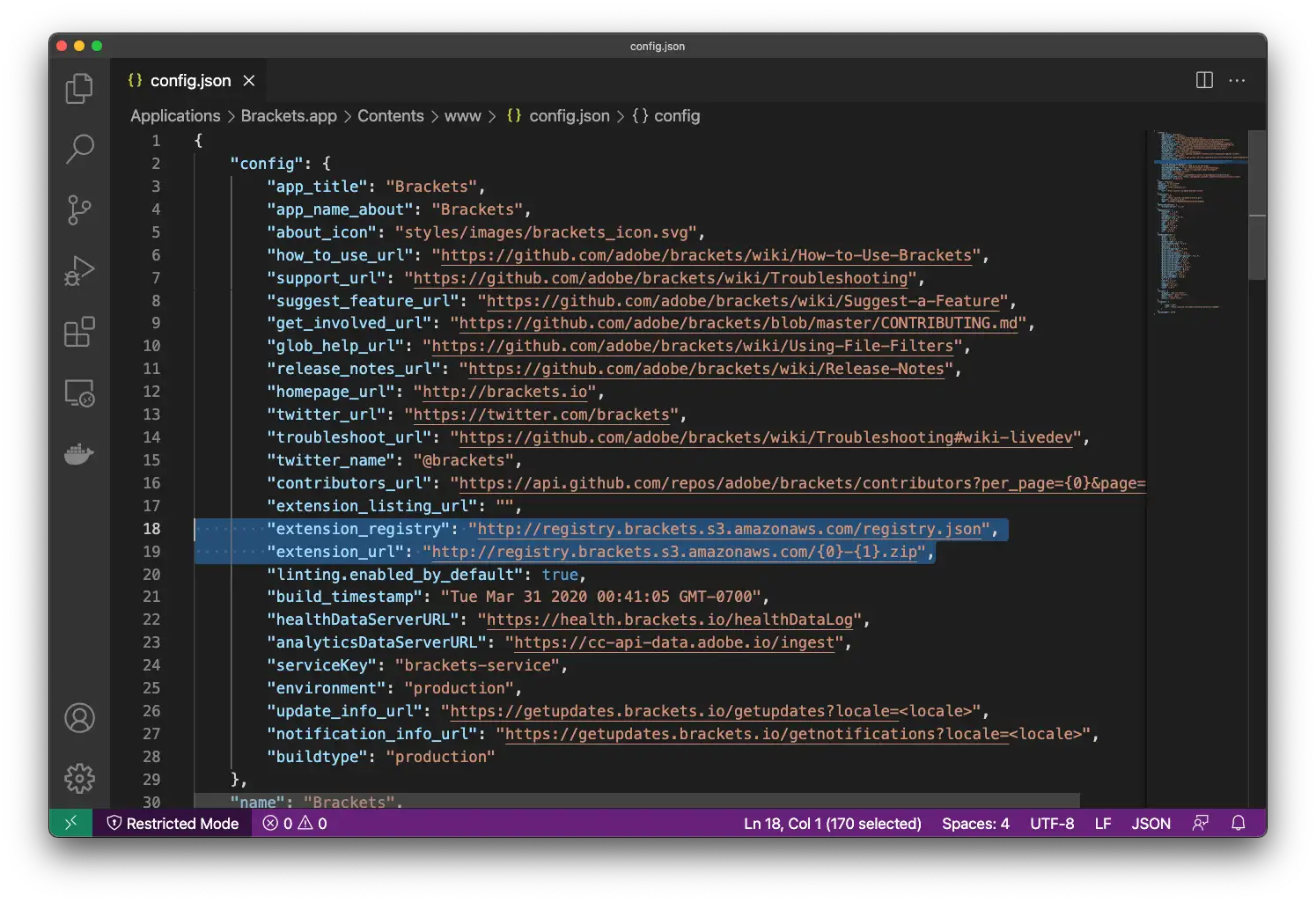Open the Explorer view in activity bar
The height and width of the screenshot is (902, 1316).
(x=79, y=88)
